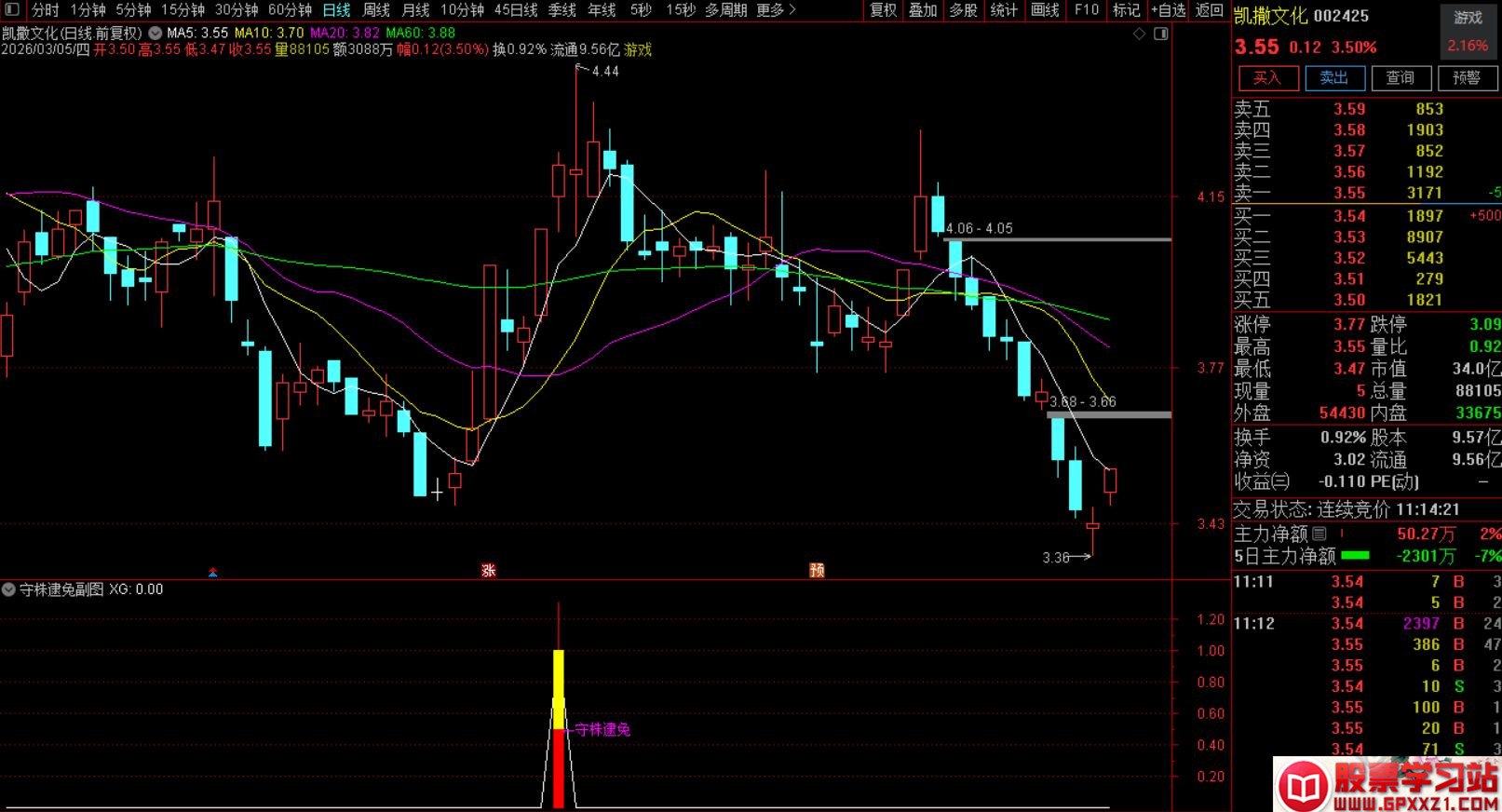
Task: Expand the 守株逮兔副图 indicator dropdown
Action: point(8,589)
